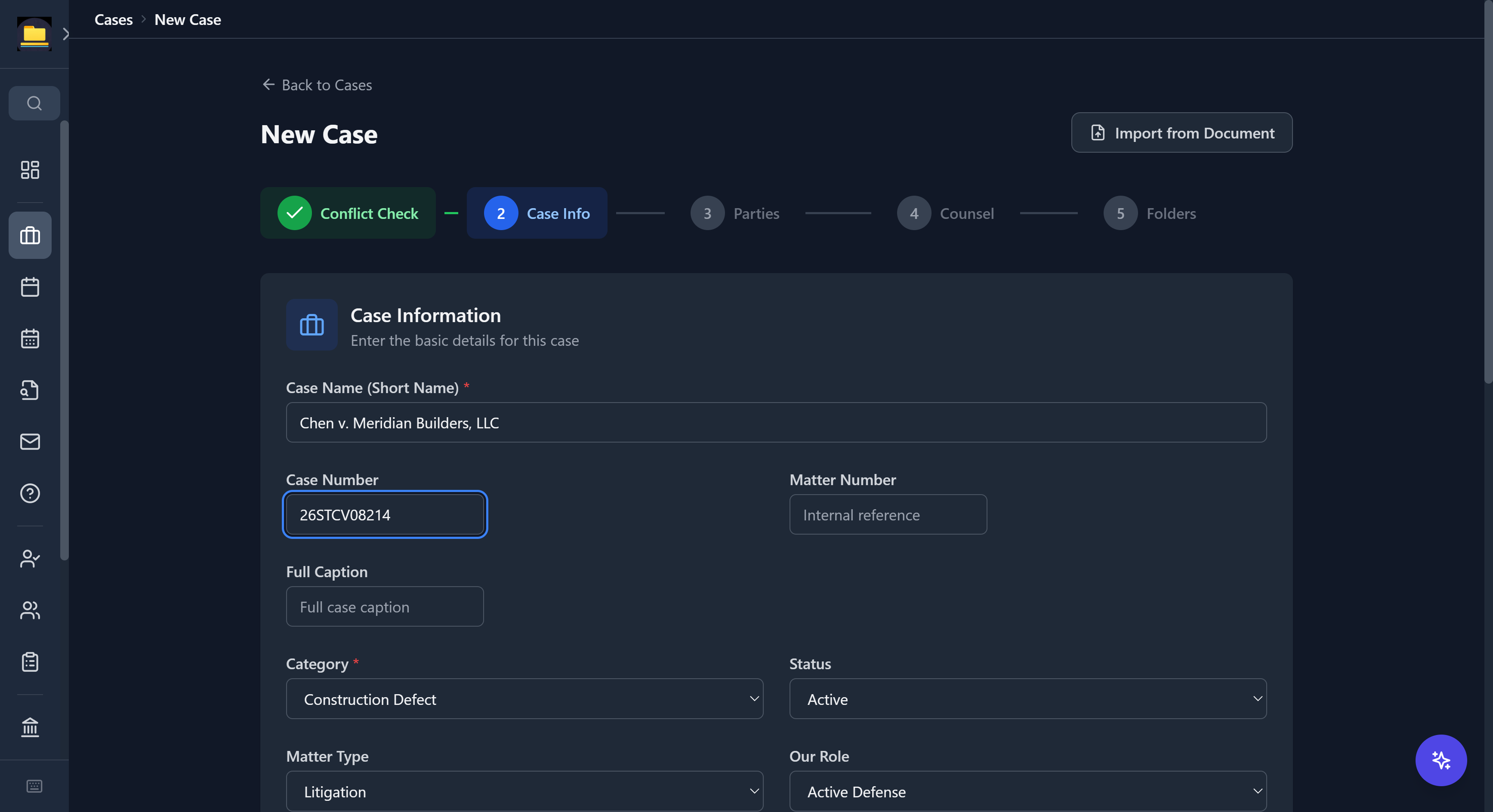Open the document search sidebar icon

tap(30, 391)
